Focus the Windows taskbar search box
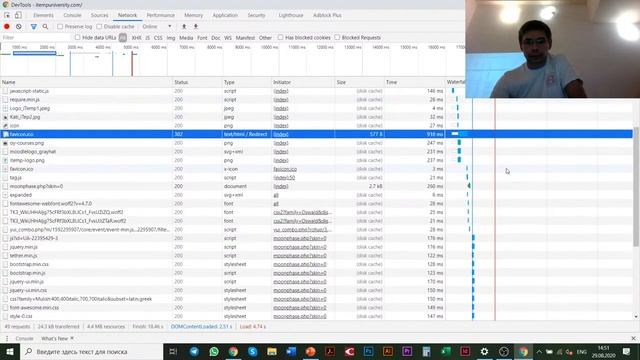 [x=91, y=351]
